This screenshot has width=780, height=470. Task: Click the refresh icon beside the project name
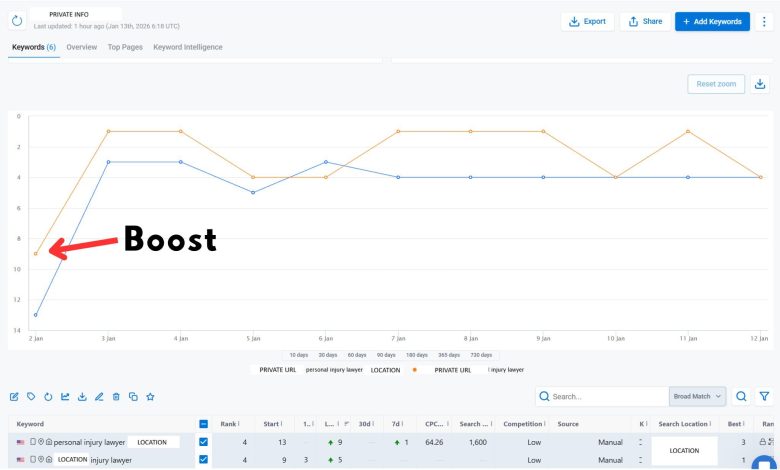click(17, 21)
